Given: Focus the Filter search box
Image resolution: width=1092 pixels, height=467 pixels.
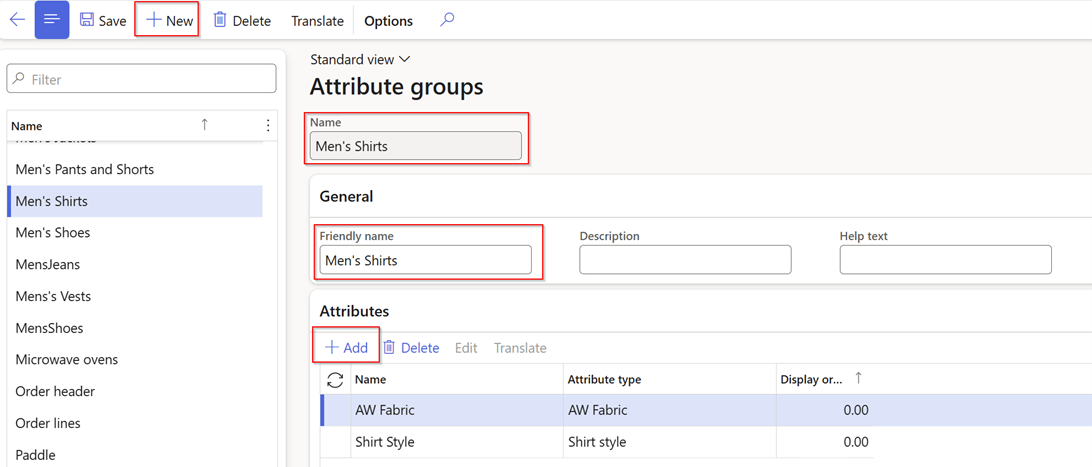Looking at the screenshot, I should click(x=141, y=79).
